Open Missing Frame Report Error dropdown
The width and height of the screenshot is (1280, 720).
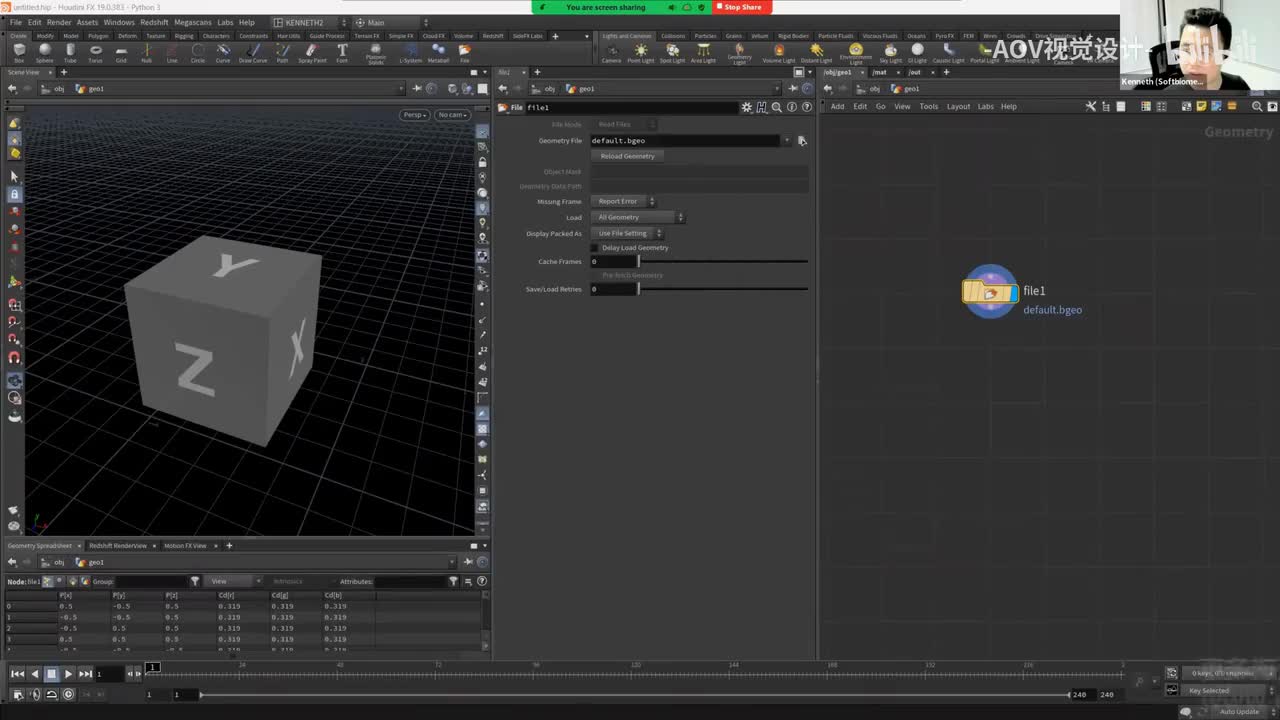click(x=623, y=201)
